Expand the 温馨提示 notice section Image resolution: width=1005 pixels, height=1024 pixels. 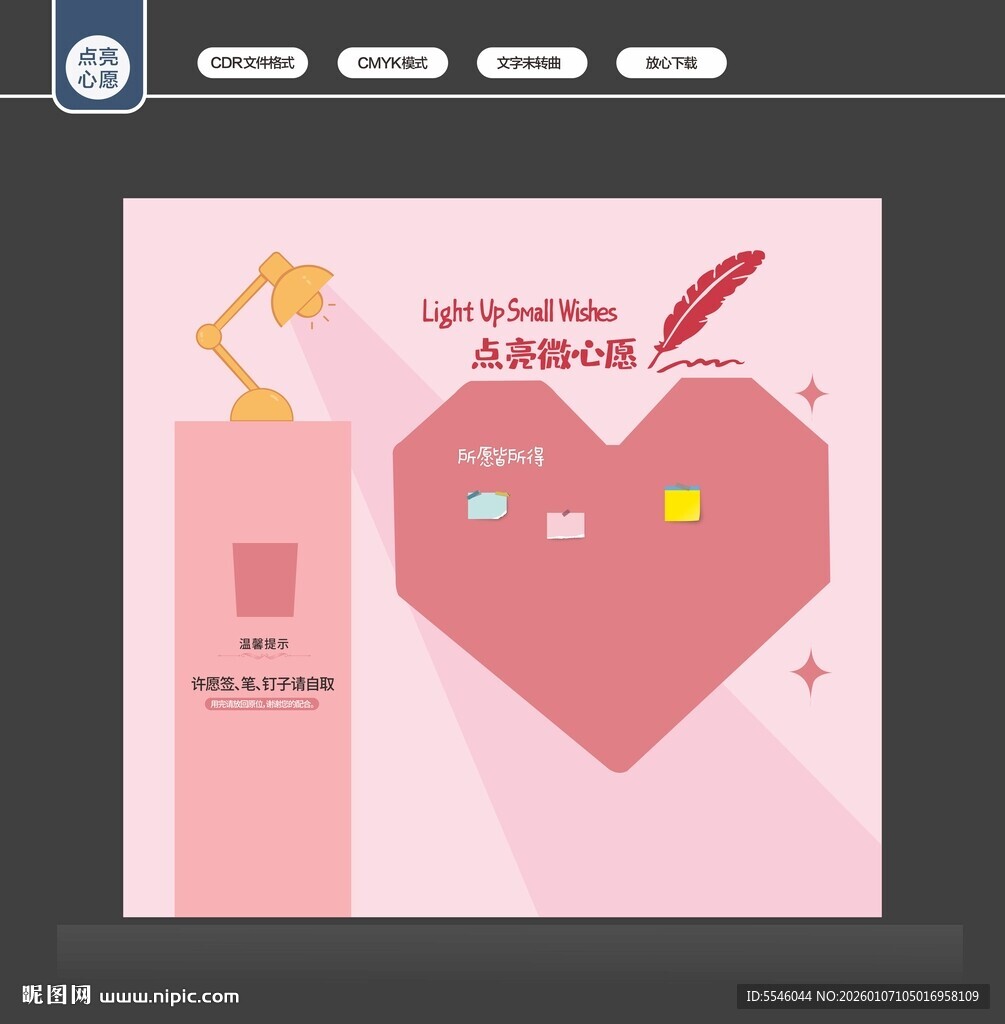tap(264, 645)
